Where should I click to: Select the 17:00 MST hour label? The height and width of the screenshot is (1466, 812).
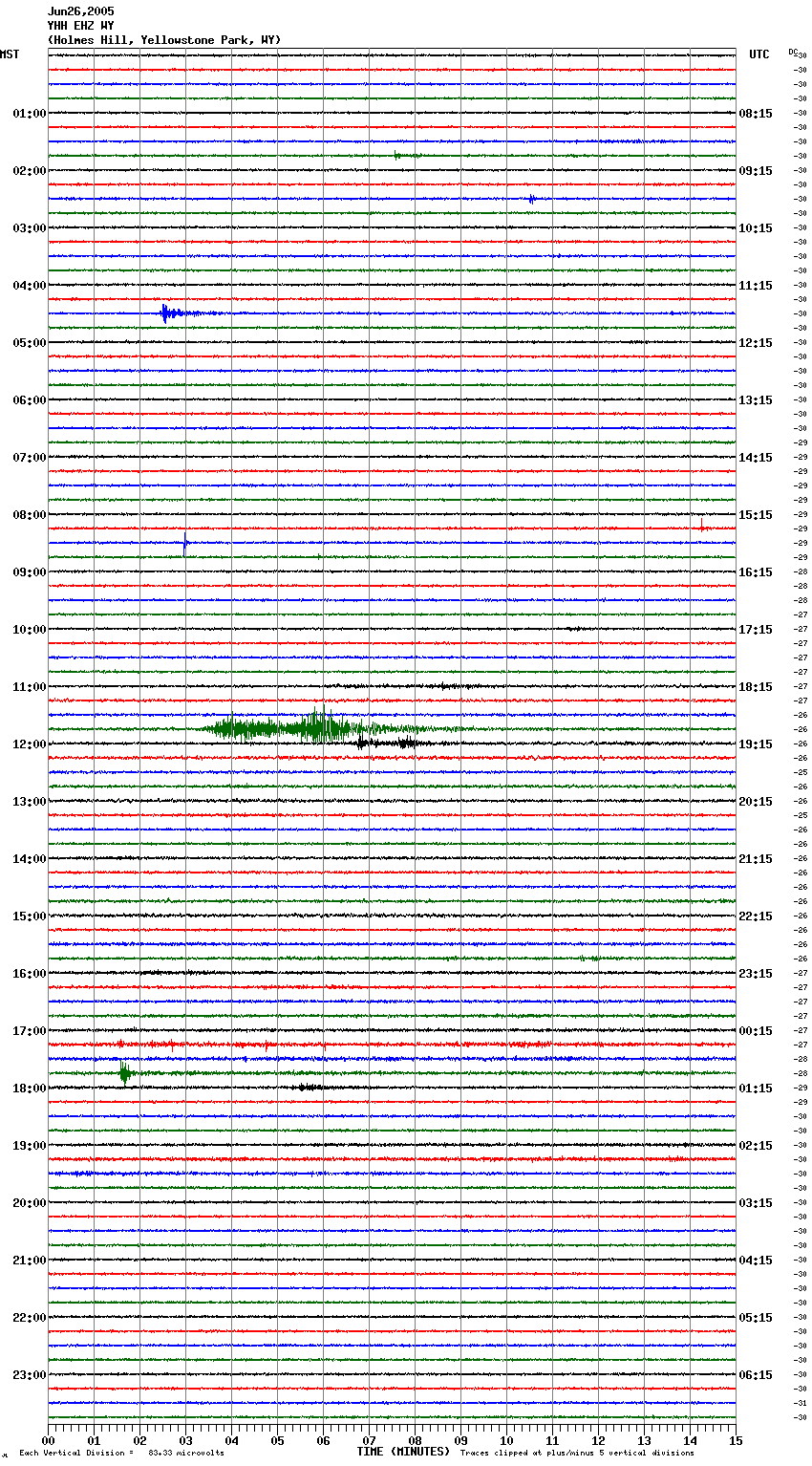(29, 1031)
